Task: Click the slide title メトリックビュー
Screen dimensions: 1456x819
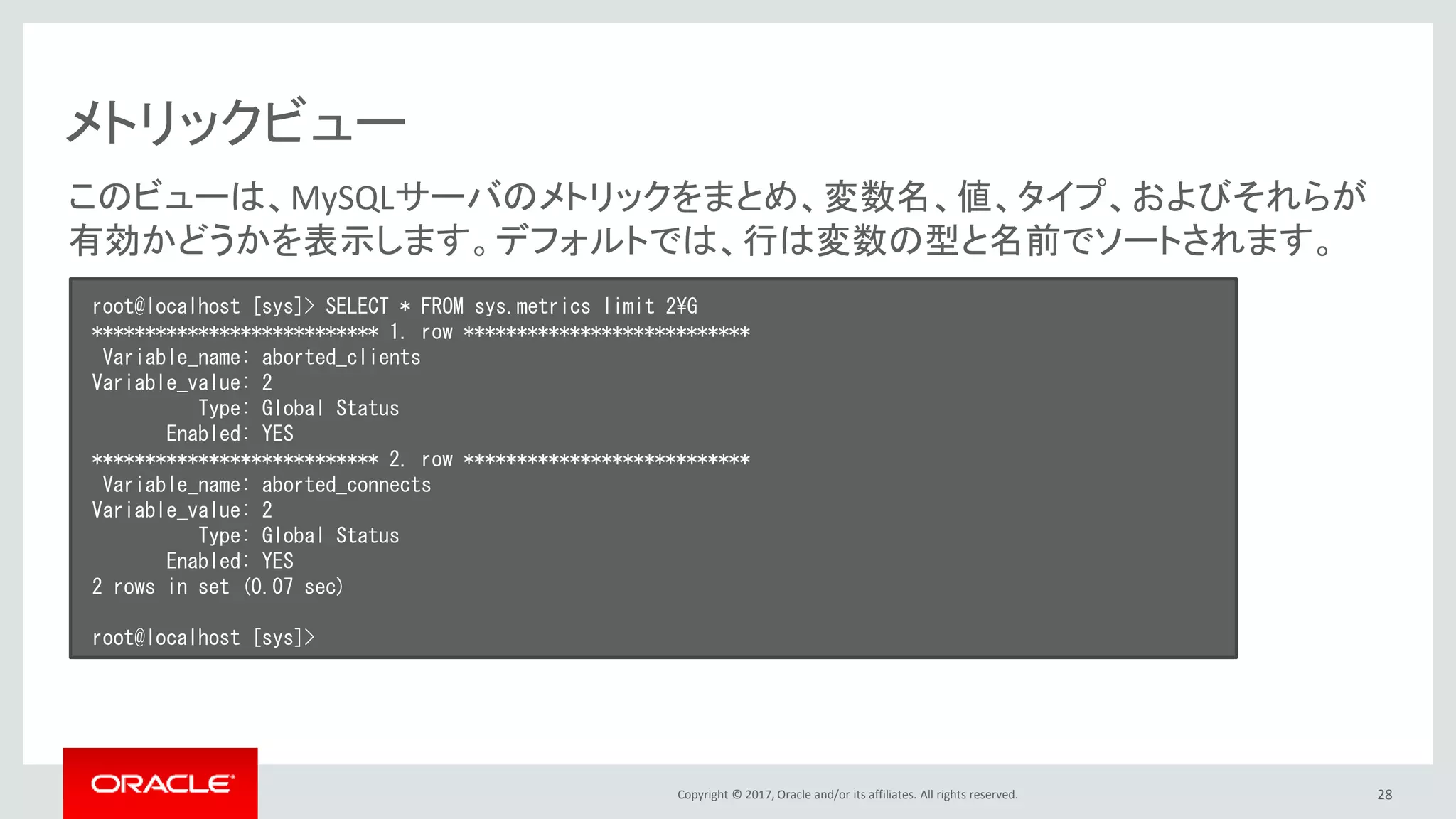Action: (x=236, y=122)
